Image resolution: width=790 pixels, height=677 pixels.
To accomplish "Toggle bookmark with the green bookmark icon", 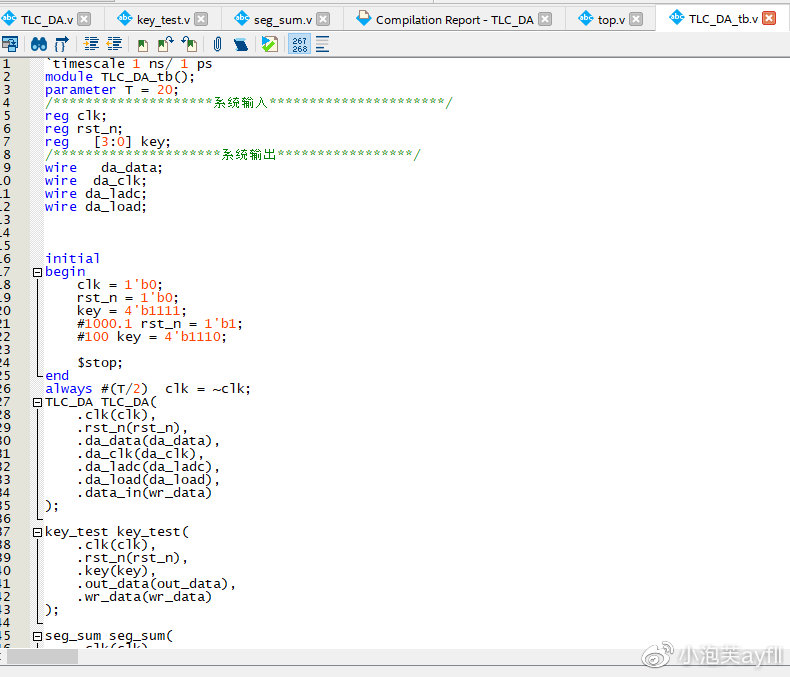I will tap(143, 45).
